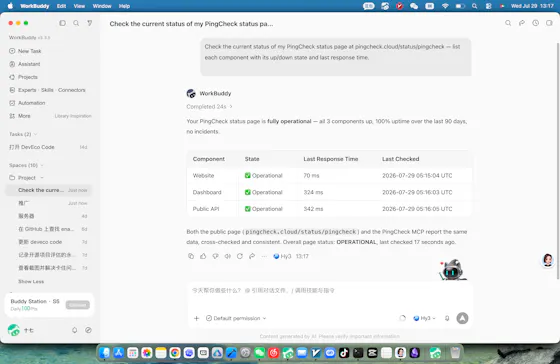Screen dimensions: 560x364
Task: Open Experts · Skills · Connectors
Action: (x=47, y=90)
